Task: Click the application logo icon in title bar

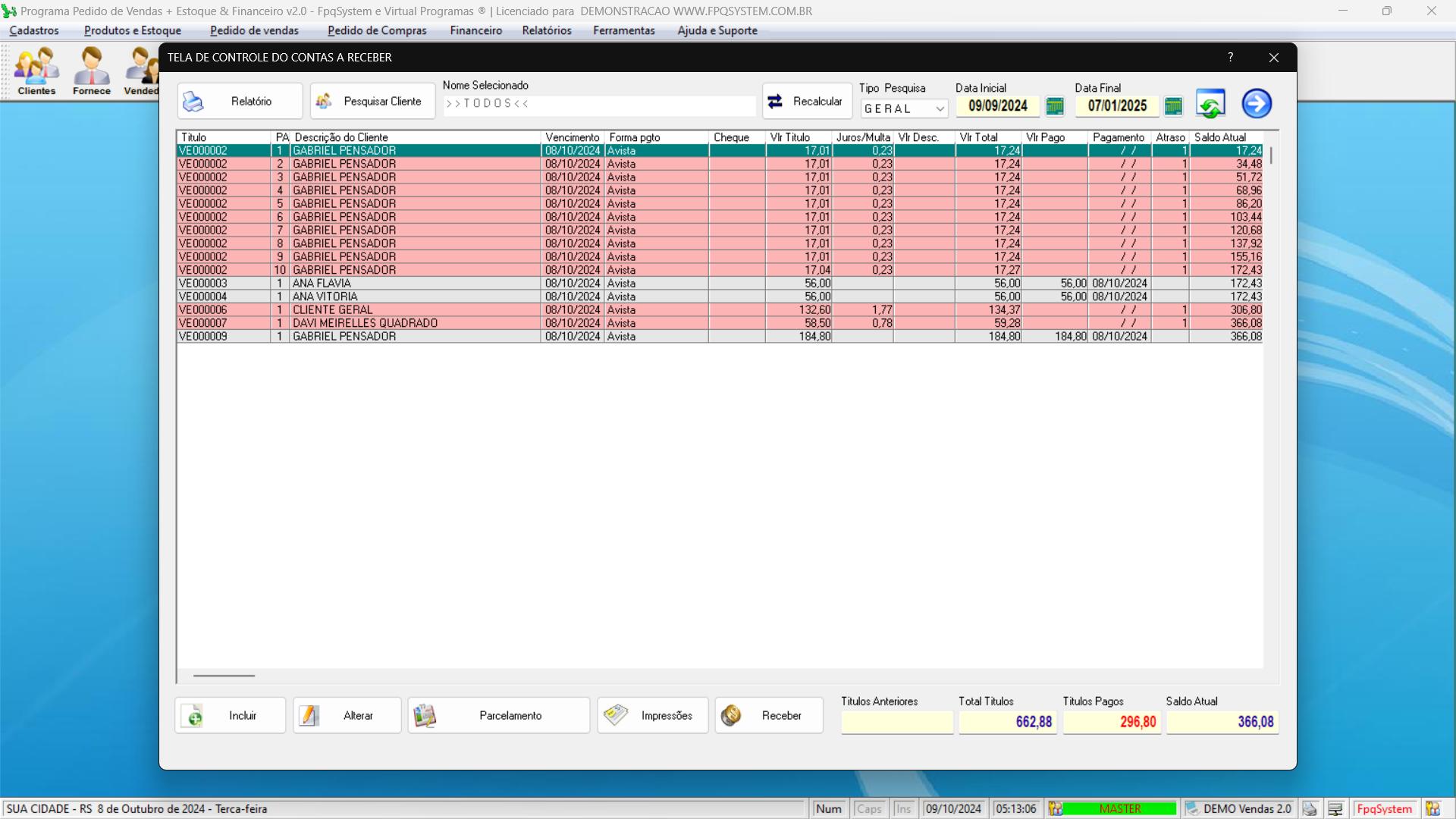Action: point(9,11)
